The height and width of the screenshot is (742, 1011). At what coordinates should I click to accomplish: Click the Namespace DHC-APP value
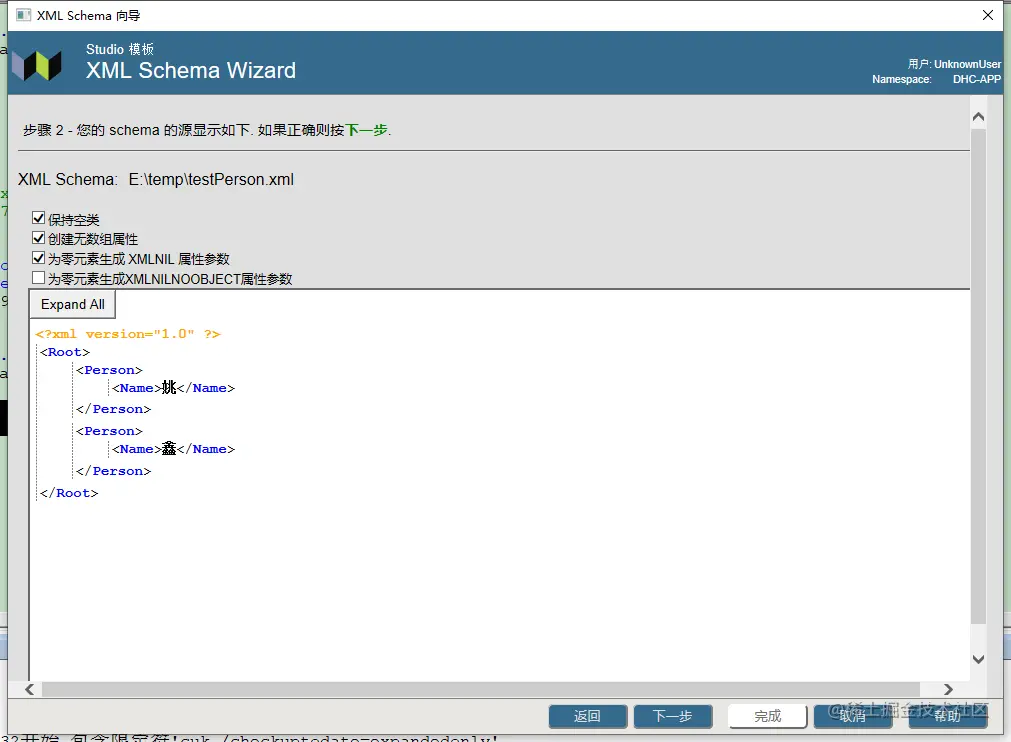(977, 79)
